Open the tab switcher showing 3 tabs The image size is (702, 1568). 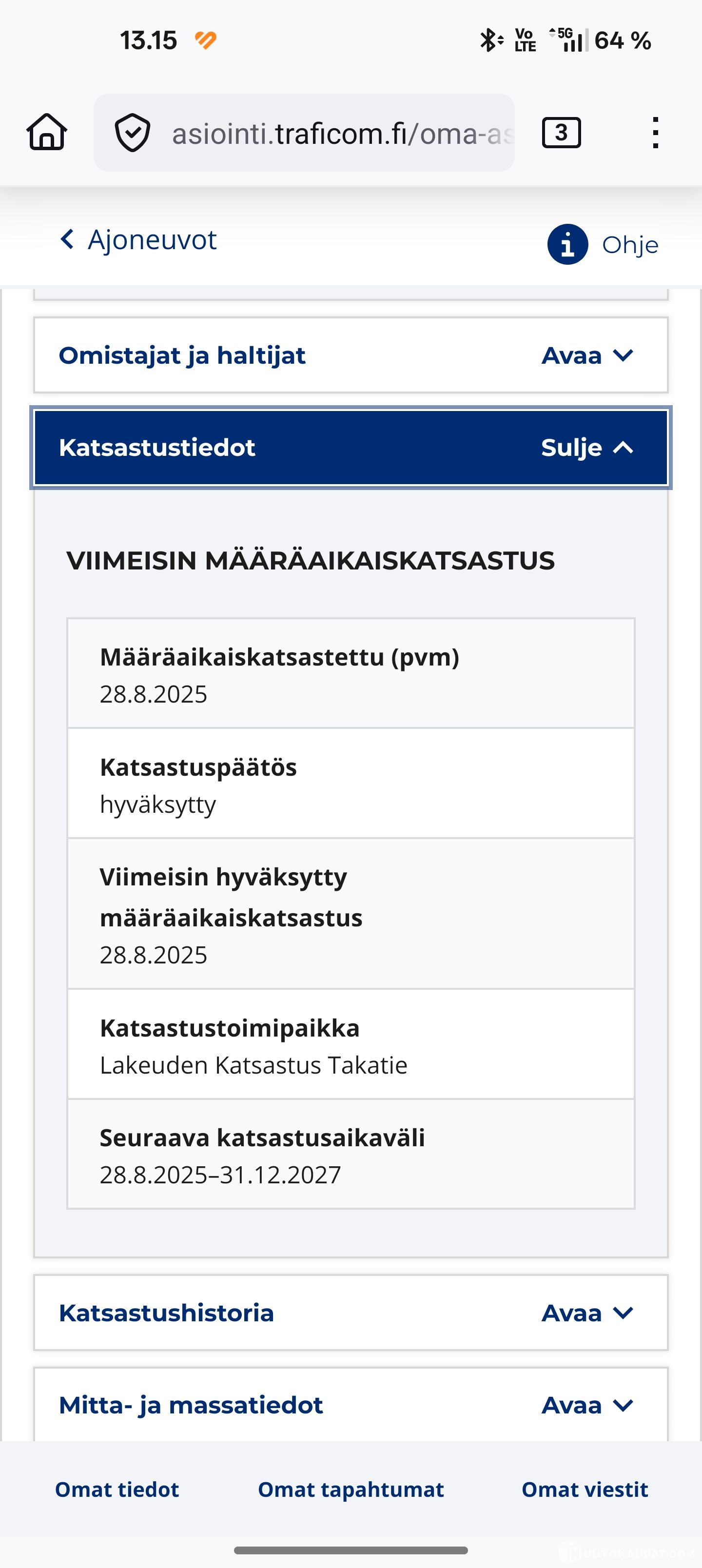pyautogui.click(x=561, y=133)
